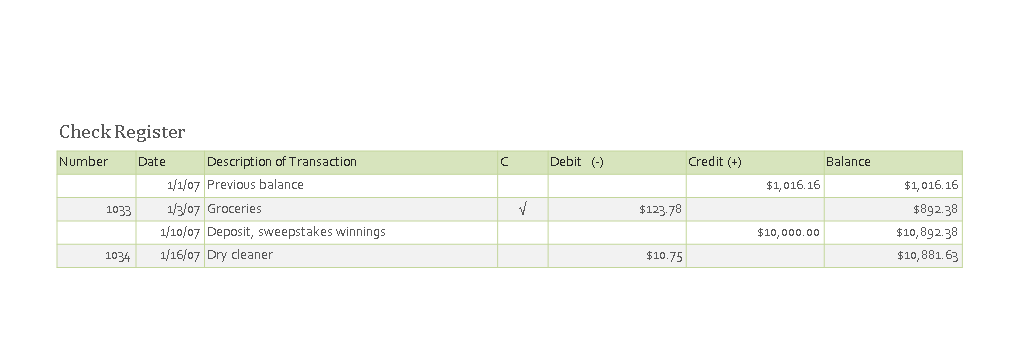The width and height of the screenshot is (1011, 364).
Task: Select check number 1034 cell
Action: 97,256
